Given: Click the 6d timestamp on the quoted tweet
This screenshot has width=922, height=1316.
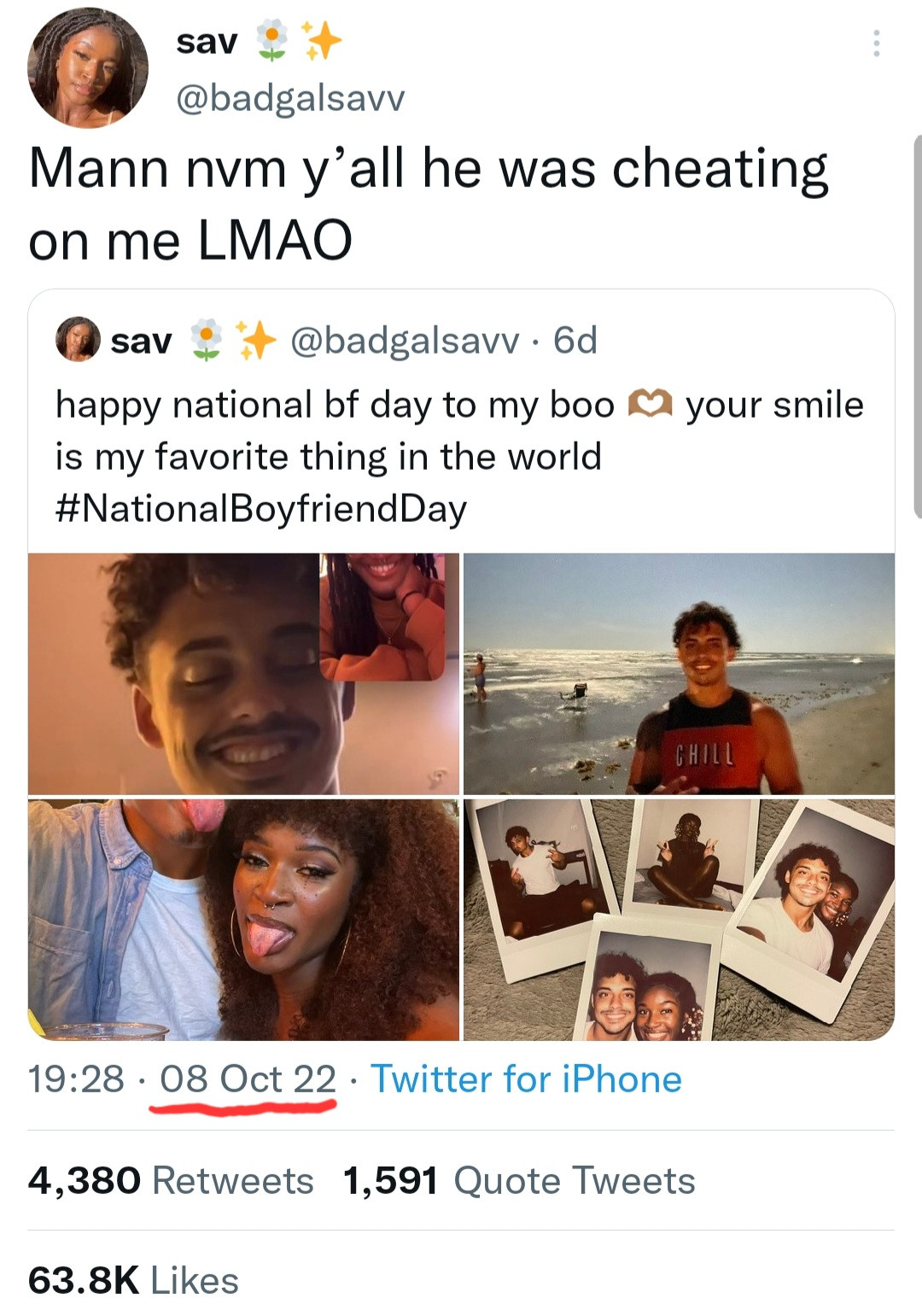Looking at the screenshot, I should [575, 341].
